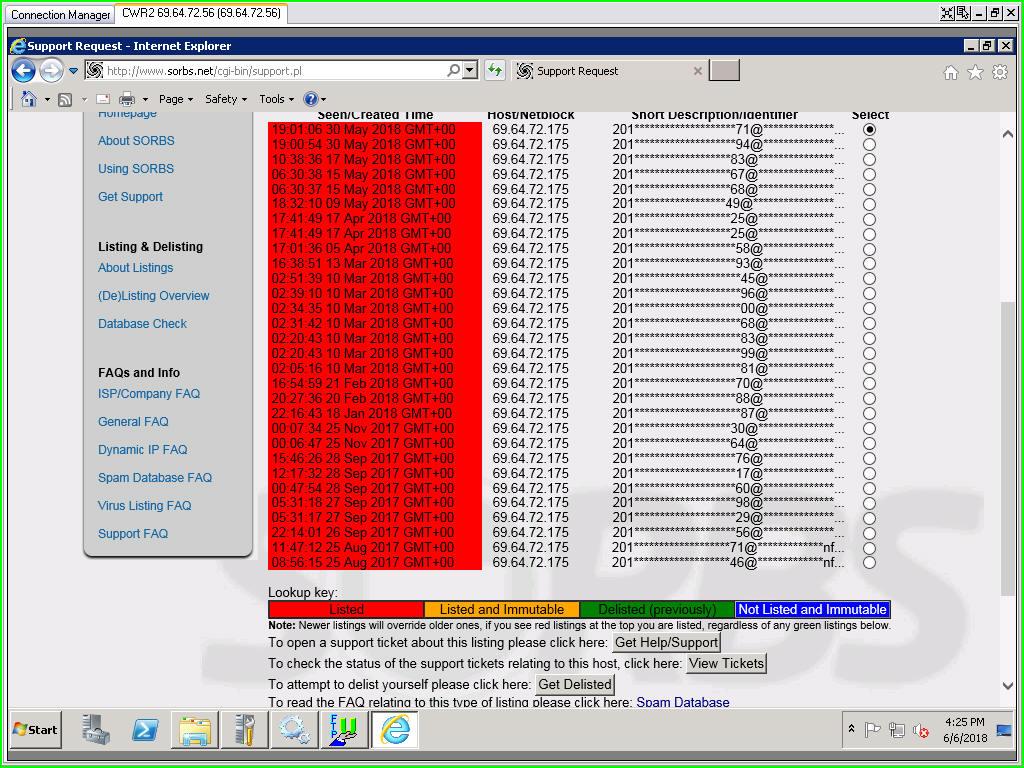Image resolution: width=1024 pixels, height=768 pixels.
Task: Open the Print options dropdown arrow
Action: (145, 100)
